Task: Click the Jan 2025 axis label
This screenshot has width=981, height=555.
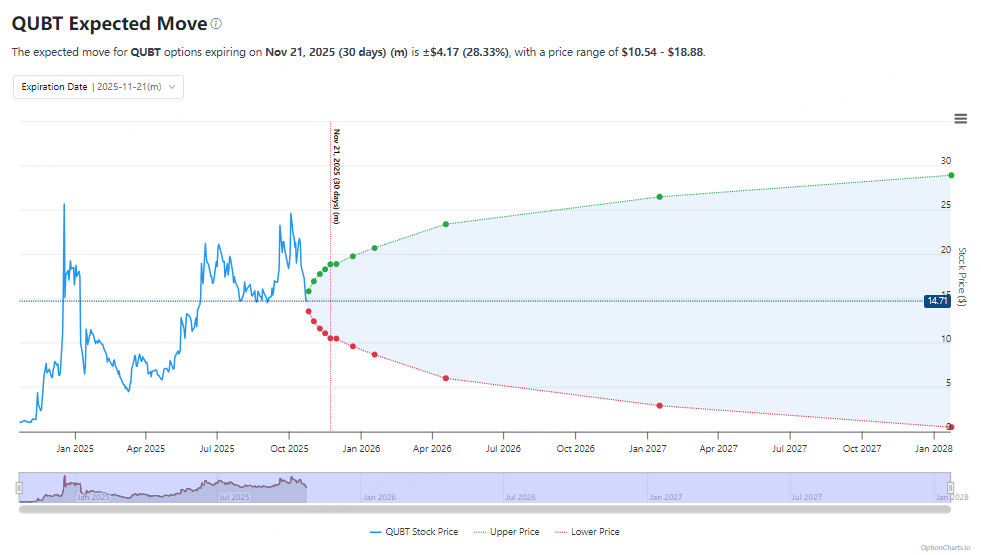Action: 75,449
